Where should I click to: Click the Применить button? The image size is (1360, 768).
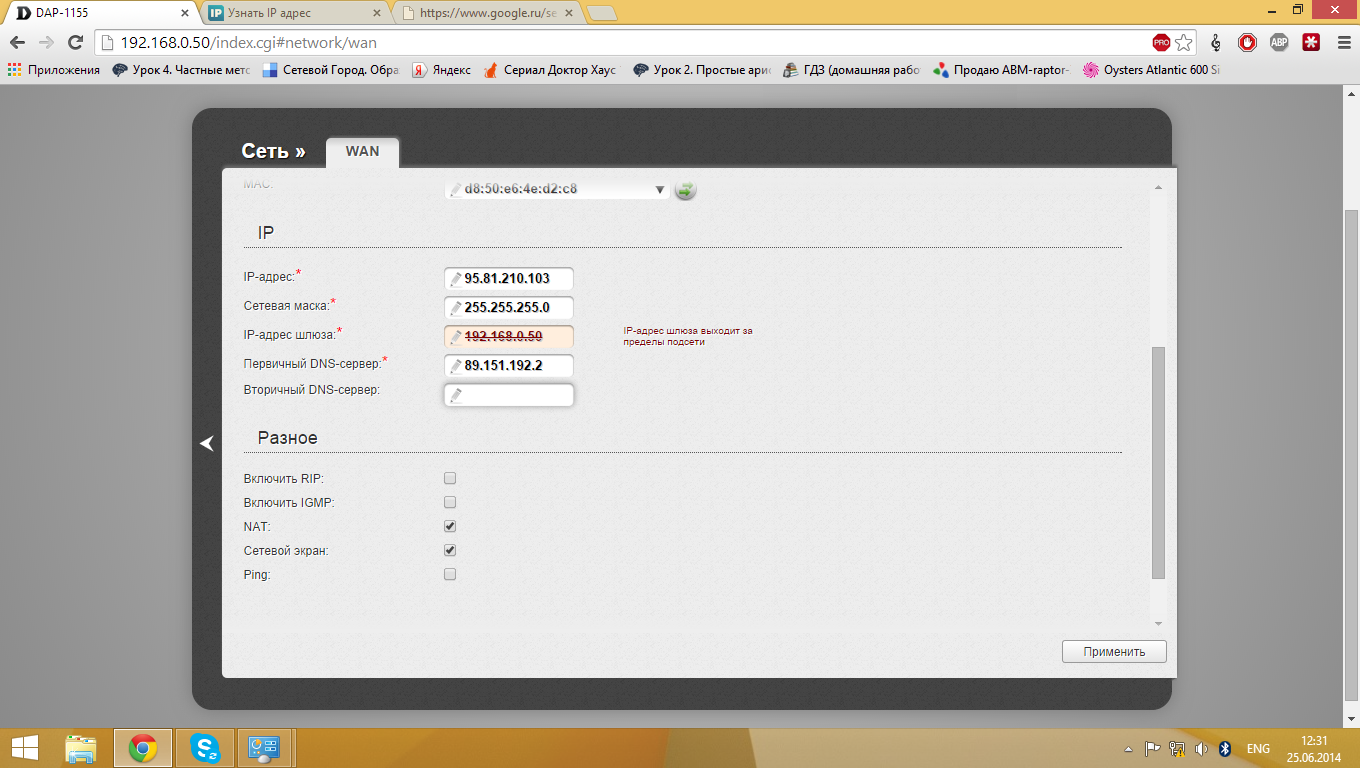point(1114,651)
